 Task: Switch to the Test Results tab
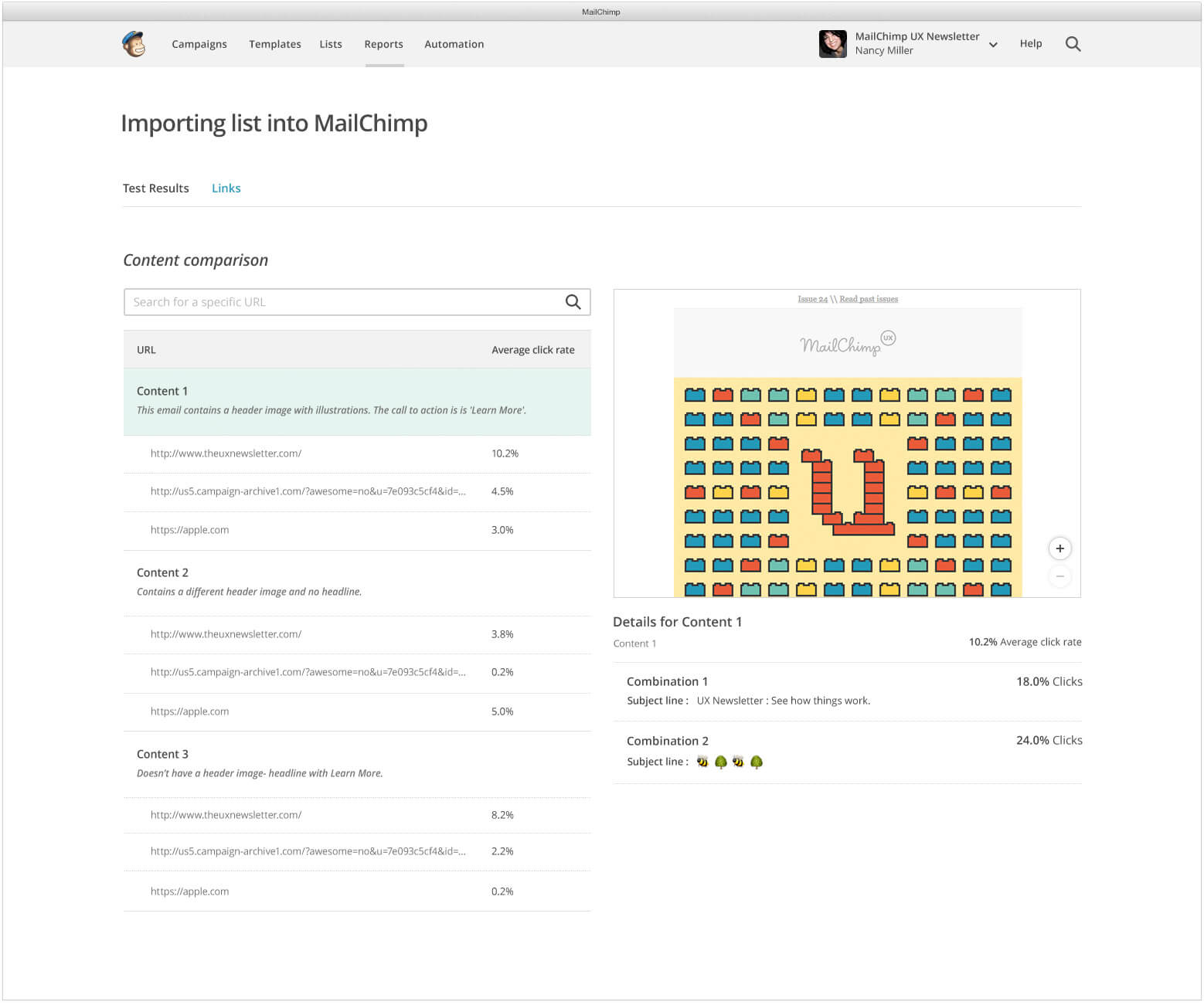click(x=155, y=188)
